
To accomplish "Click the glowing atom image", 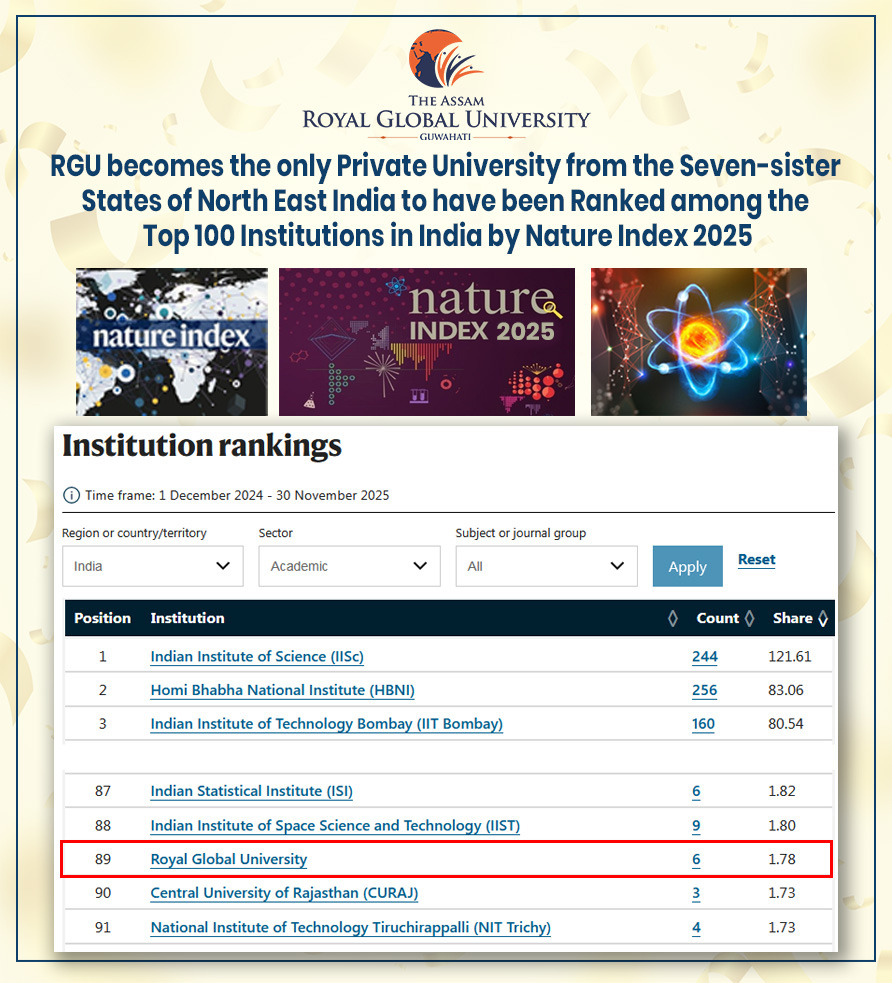I will click(x=698, y=341).
